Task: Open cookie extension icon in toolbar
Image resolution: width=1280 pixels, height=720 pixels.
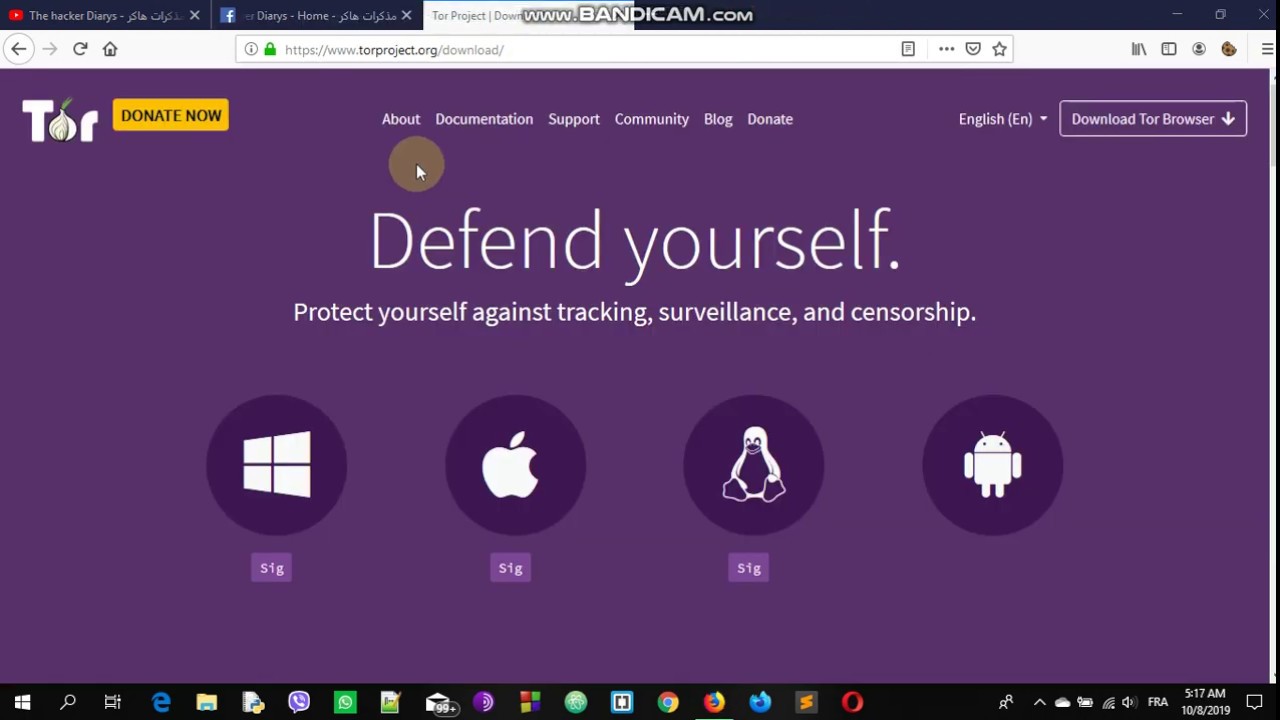Action: pos(1229,49)
